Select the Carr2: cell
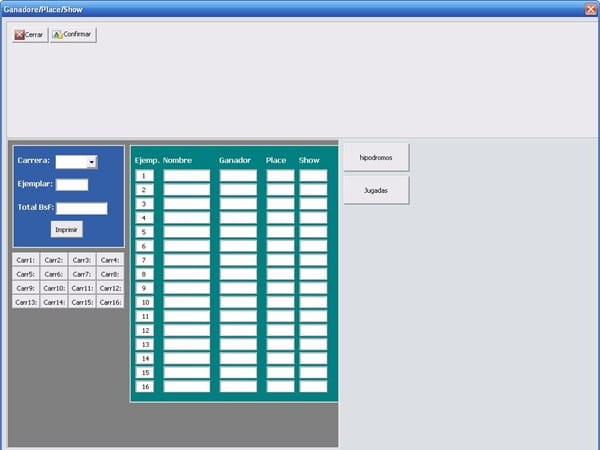 (54, 260)
